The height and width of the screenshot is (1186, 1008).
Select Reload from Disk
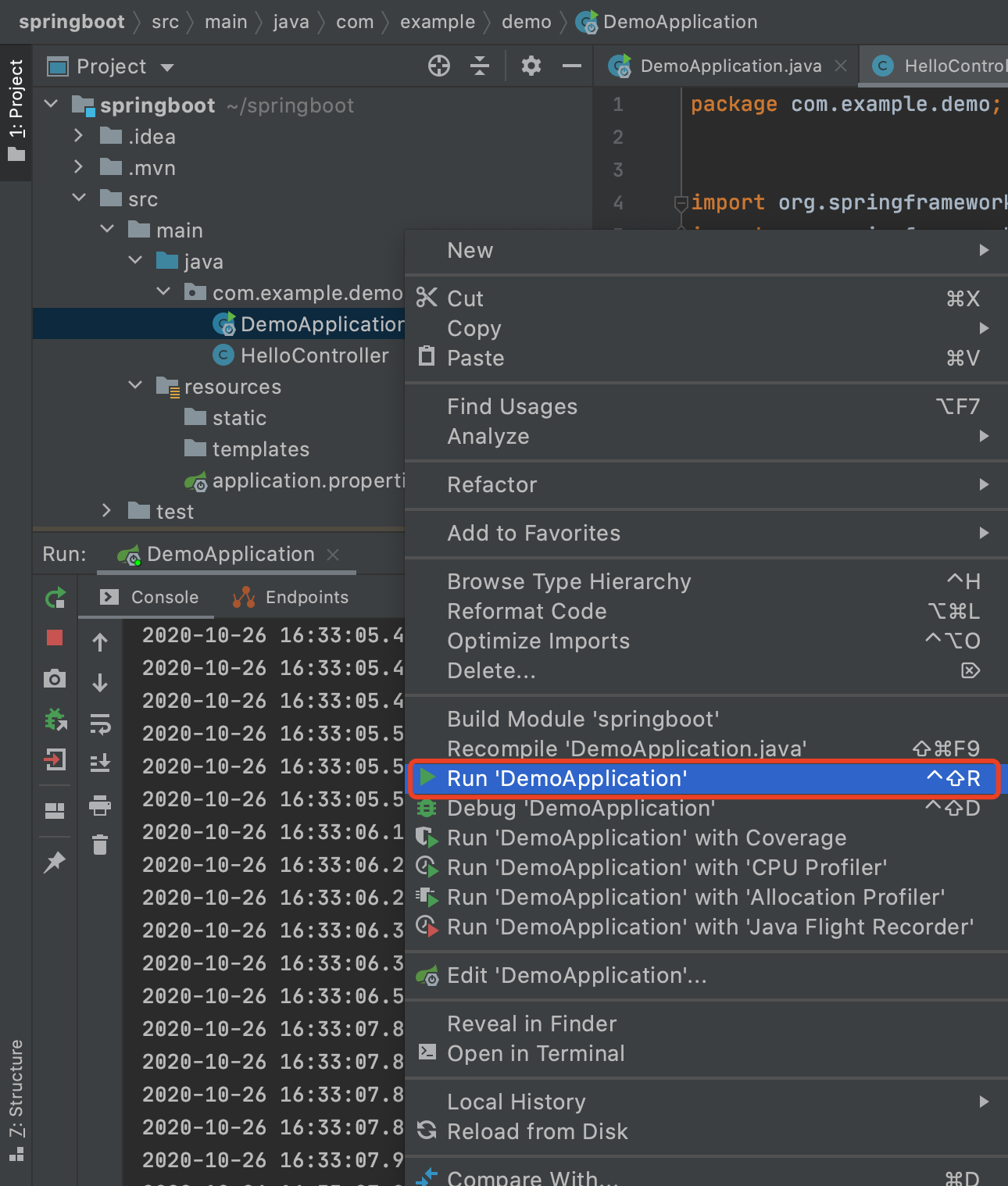[705, 1131]
